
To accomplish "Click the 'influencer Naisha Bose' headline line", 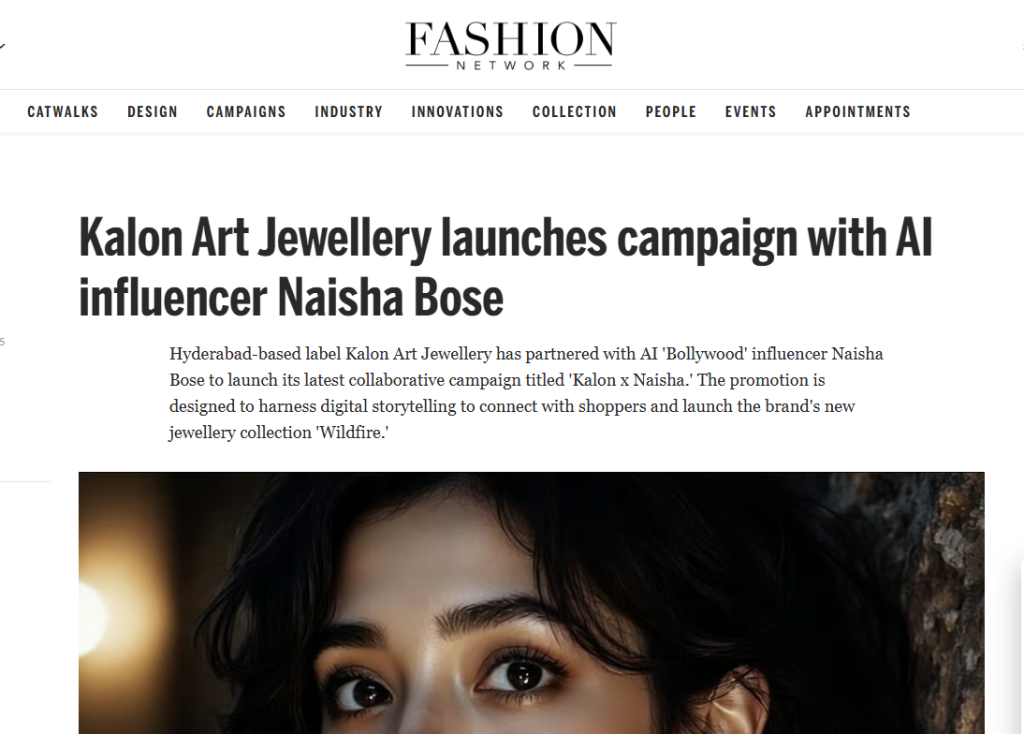I will click(x=291, y=298).
